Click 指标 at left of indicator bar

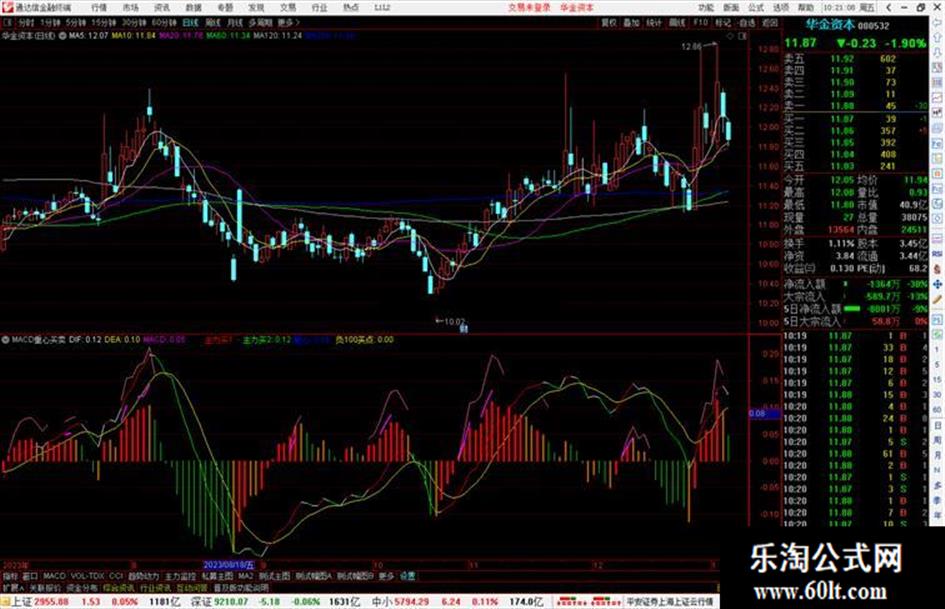click(10, 576)
